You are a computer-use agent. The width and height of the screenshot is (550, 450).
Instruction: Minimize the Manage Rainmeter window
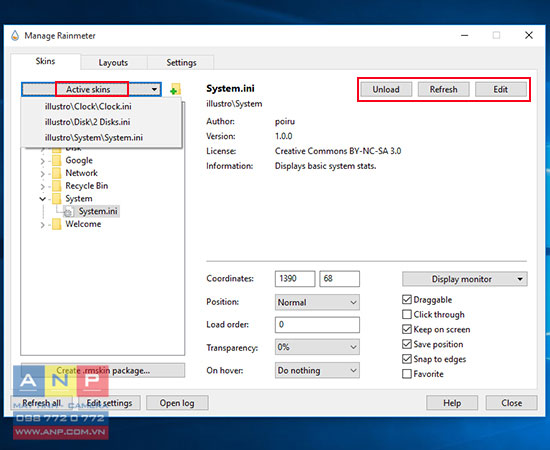click(x=464, y=35)
